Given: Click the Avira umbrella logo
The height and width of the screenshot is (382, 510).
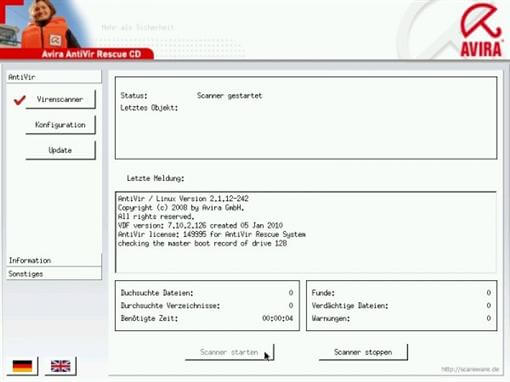Looking at the screenshot, I should point(481,31).
